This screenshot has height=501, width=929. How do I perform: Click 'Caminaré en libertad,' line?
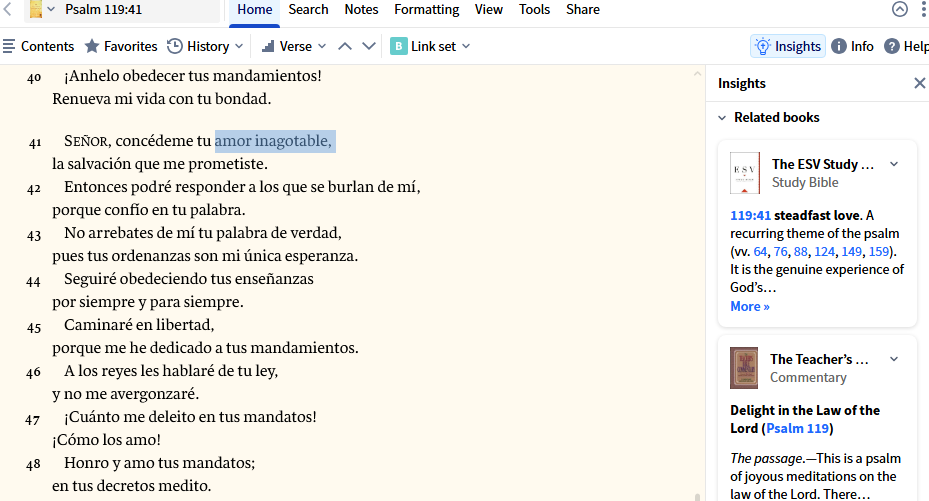(139, 325)
